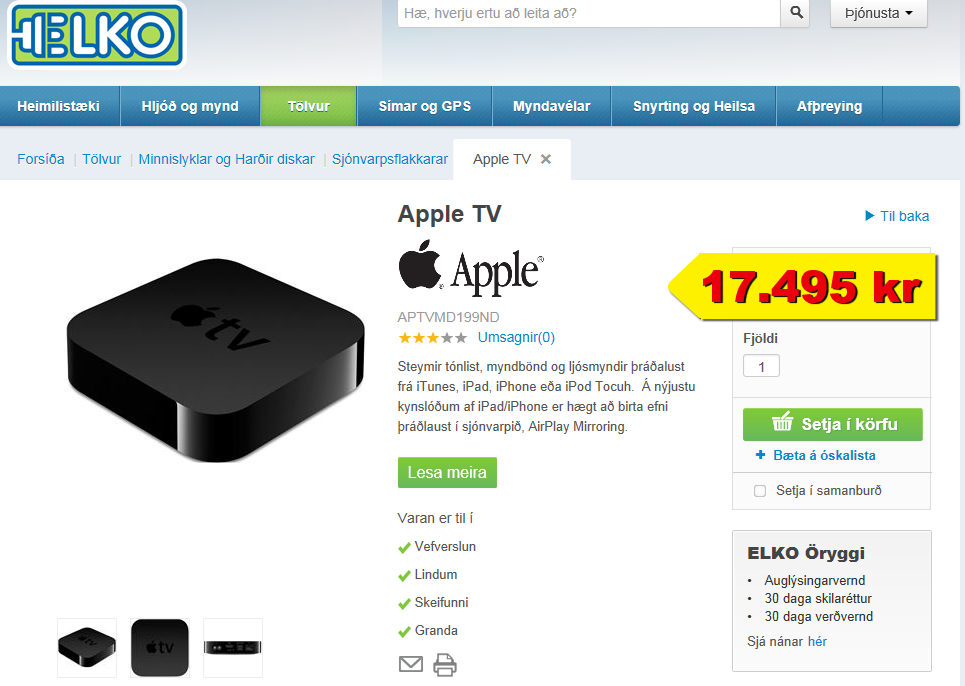This screenshot has width=965, height=686.
Task: Click the Til baka link
Action: click(x=897, y=216)
